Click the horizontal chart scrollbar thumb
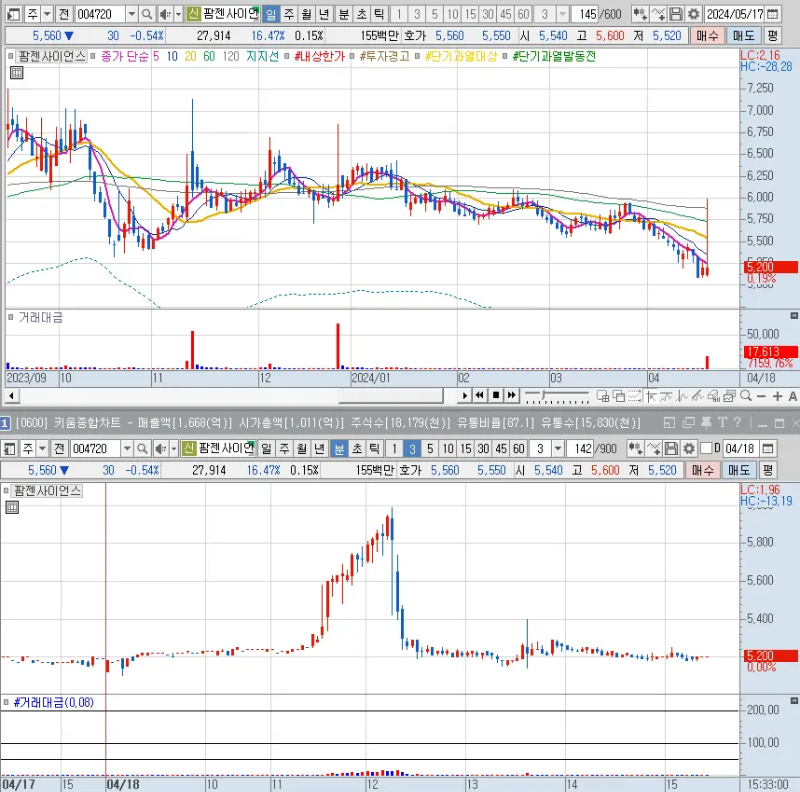Image resolution: width=800 pixels, height=792 pixels. coord(391,395)
